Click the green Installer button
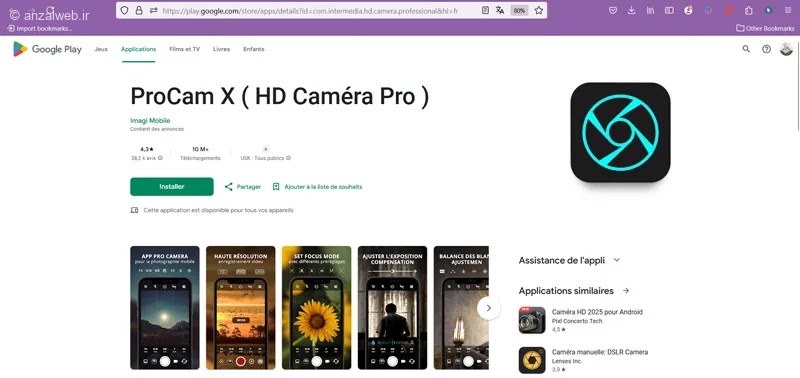Viewport: 800px width, 378px height. pyautogui.click(x=172, y=187)
